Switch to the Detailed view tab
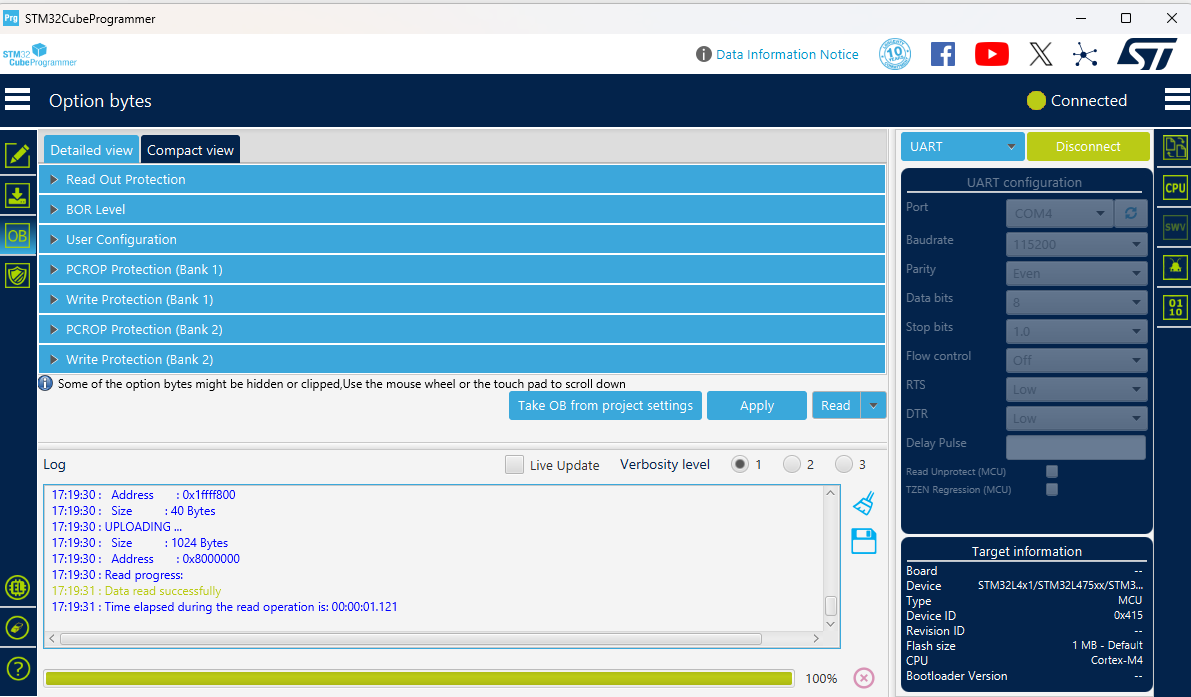 click(91, 150)
